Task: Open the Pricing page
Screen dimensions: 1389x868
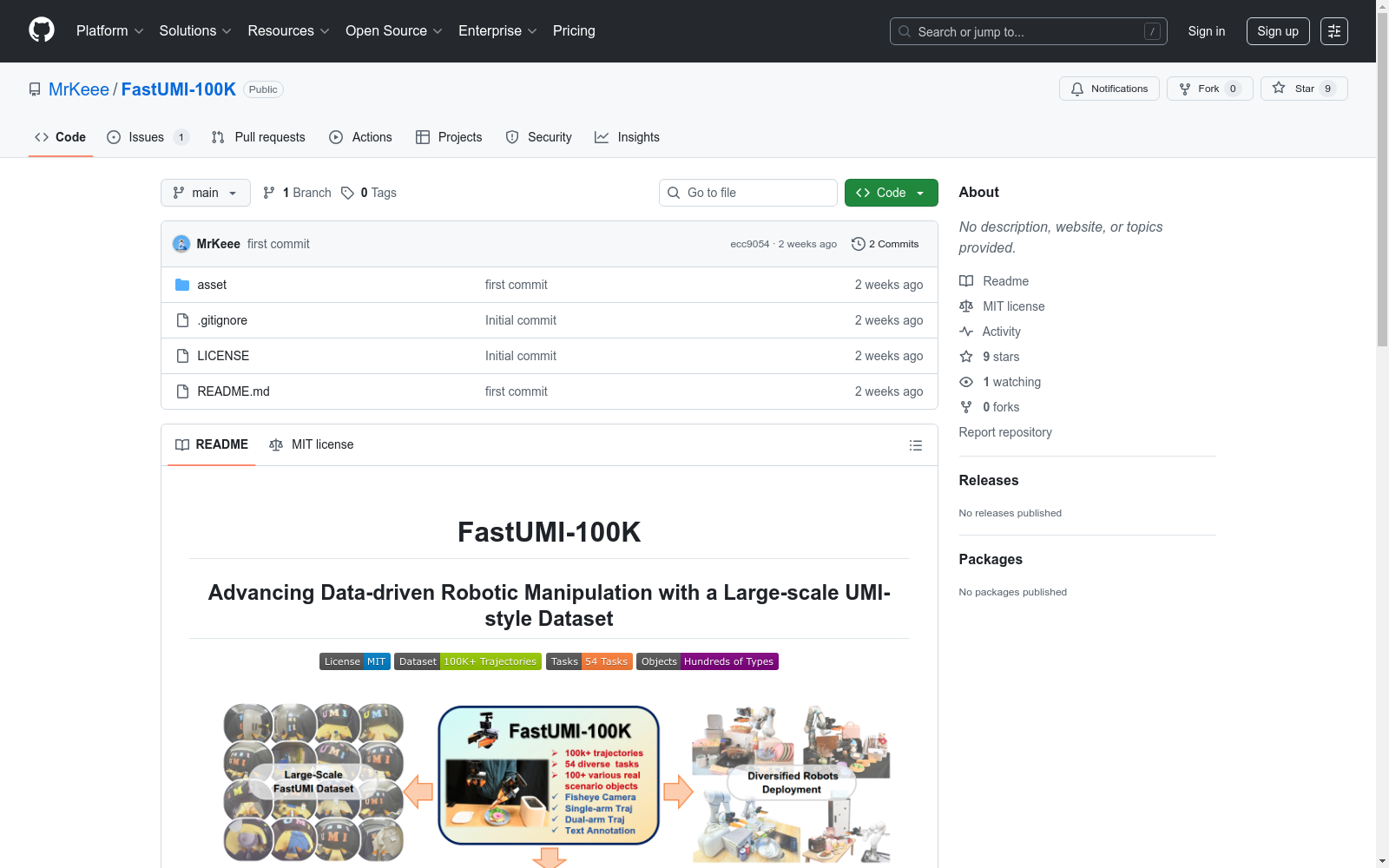Action: [574, 31]
